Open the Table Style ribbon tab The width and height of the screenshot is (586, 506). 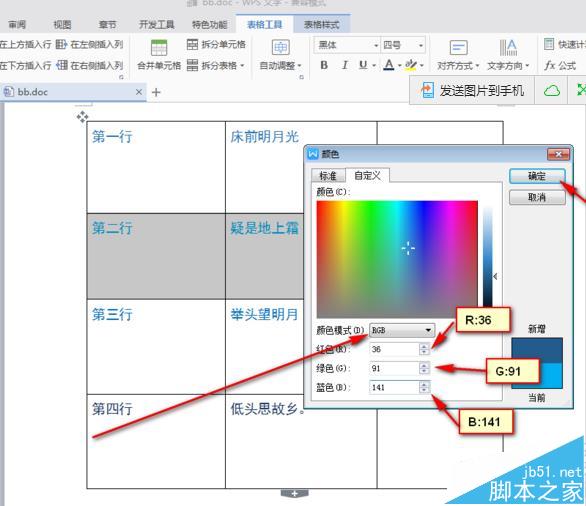point(321,25)
